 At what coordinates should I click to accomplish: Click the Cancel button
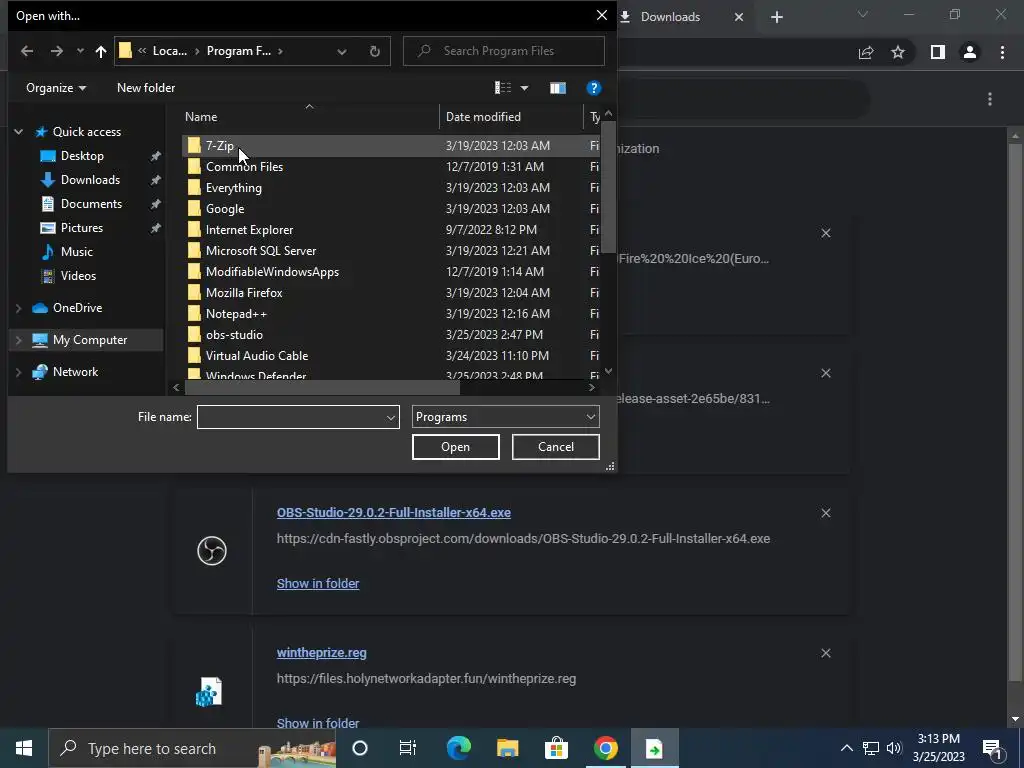tap(556, 447)
